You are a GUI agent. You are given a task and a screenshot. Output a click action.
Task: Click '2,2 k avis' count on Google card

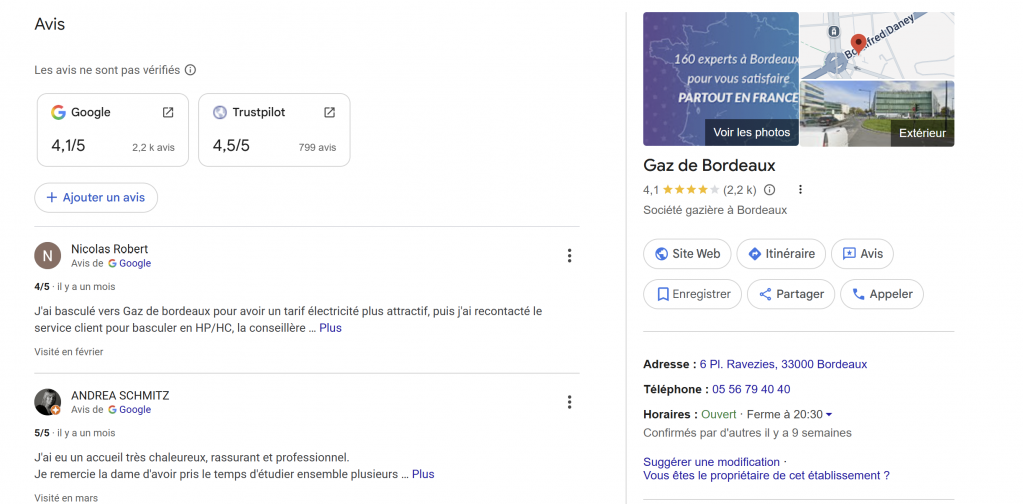(153, 148)
